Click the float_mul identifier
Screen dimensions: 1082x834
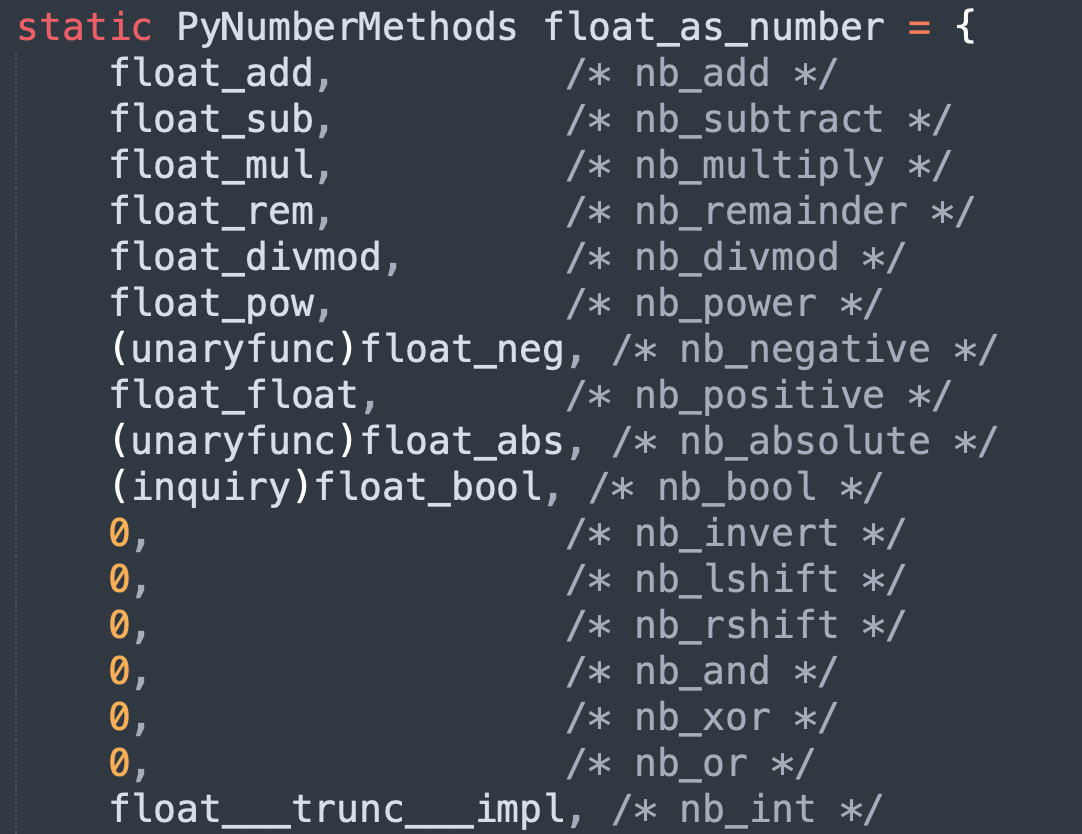click(211, 165)
